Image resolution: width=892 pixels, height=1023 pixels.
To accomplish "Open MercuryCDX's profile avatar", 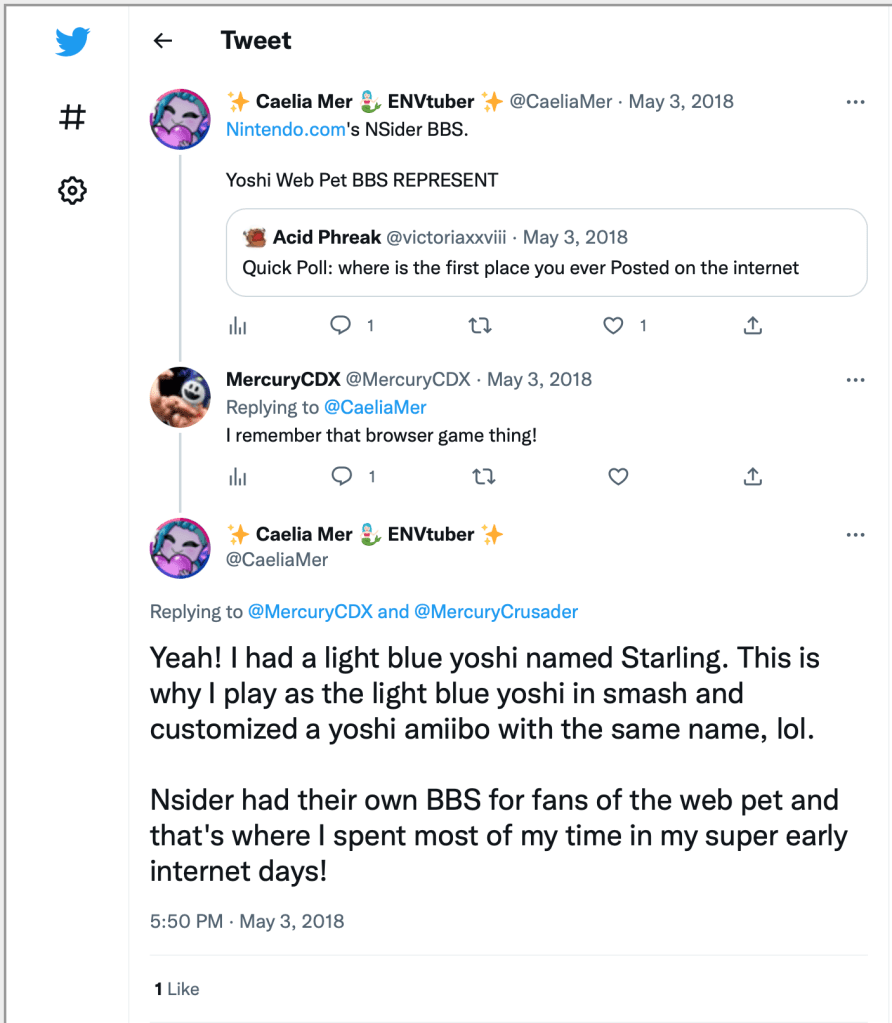I will [x=180, y=396].
